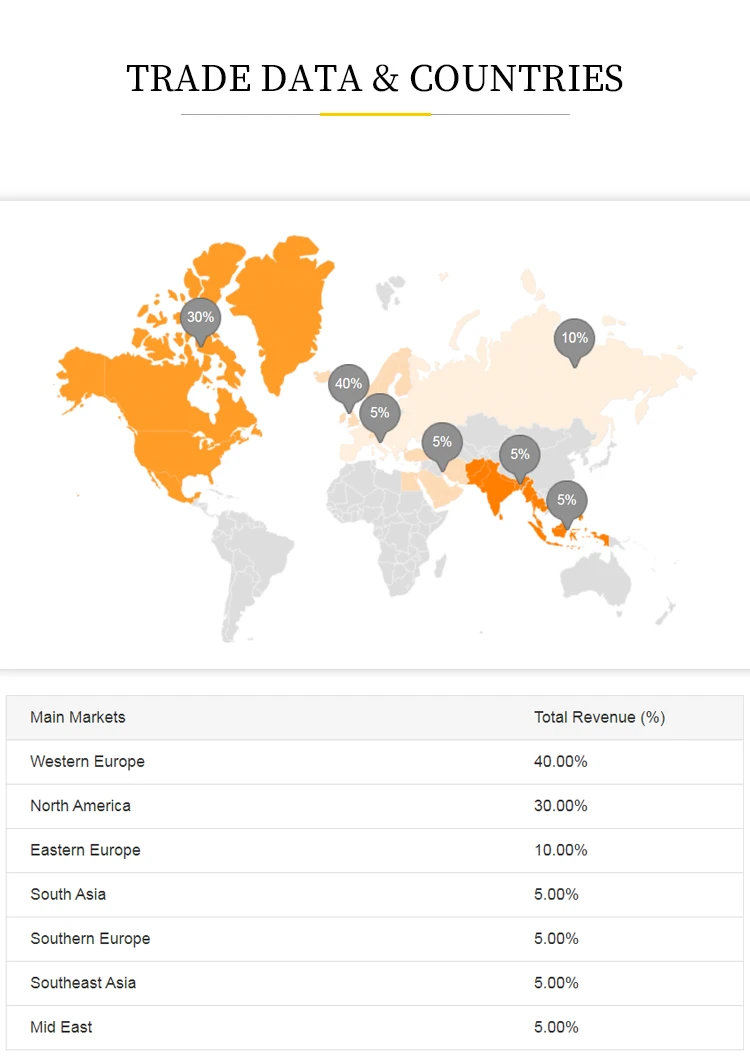Screen dimensions: 750x1059
Task: Click the South Asia market label
Action: click(68, 894)
